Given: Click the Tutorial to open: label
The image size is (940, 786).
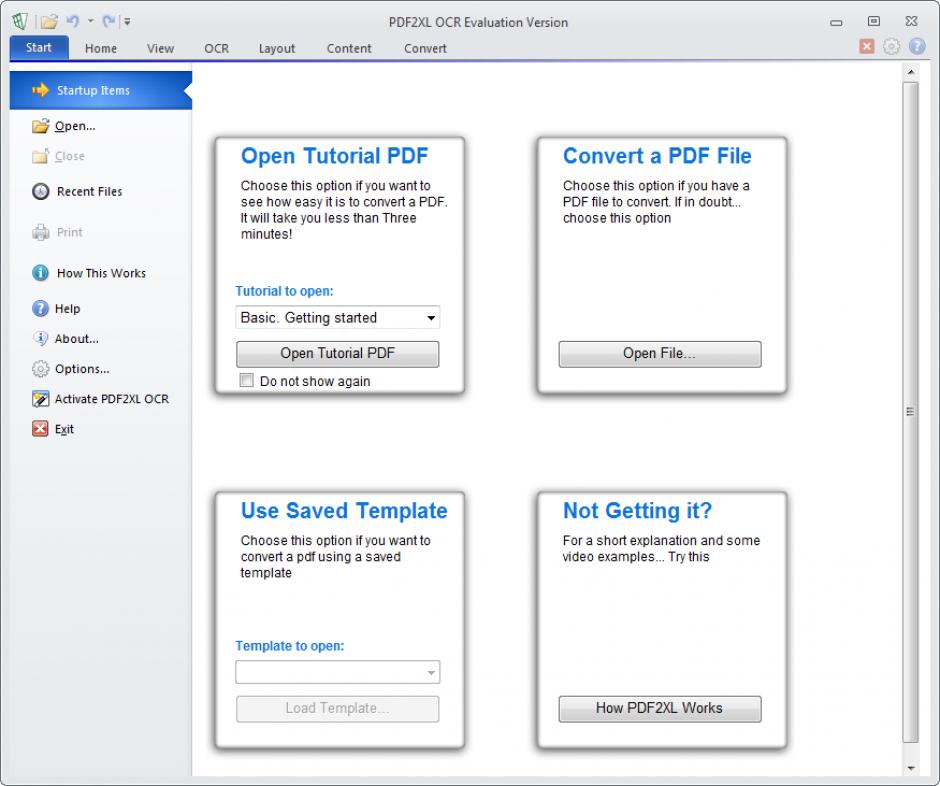Looking at the screenshot, I should coord(284,291).
